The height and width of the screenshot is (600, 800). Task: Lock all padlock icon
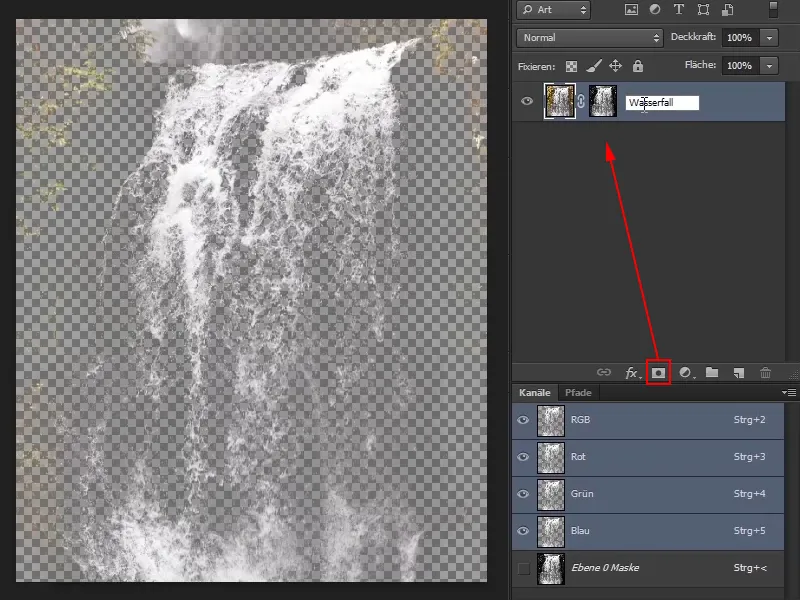638,66
